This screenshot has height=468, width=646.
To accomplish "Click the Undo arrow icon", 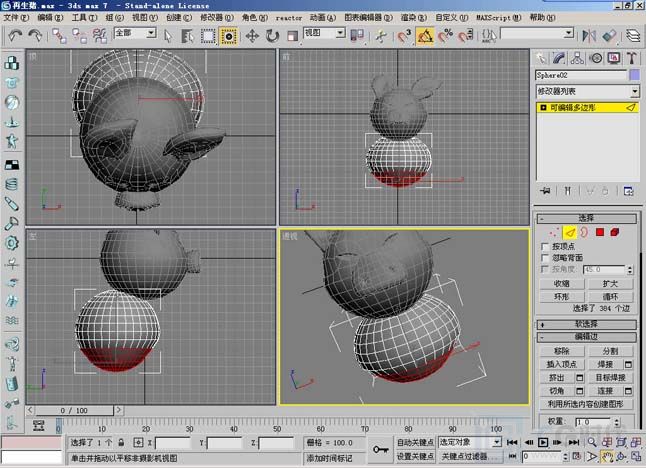I will 15,35.
